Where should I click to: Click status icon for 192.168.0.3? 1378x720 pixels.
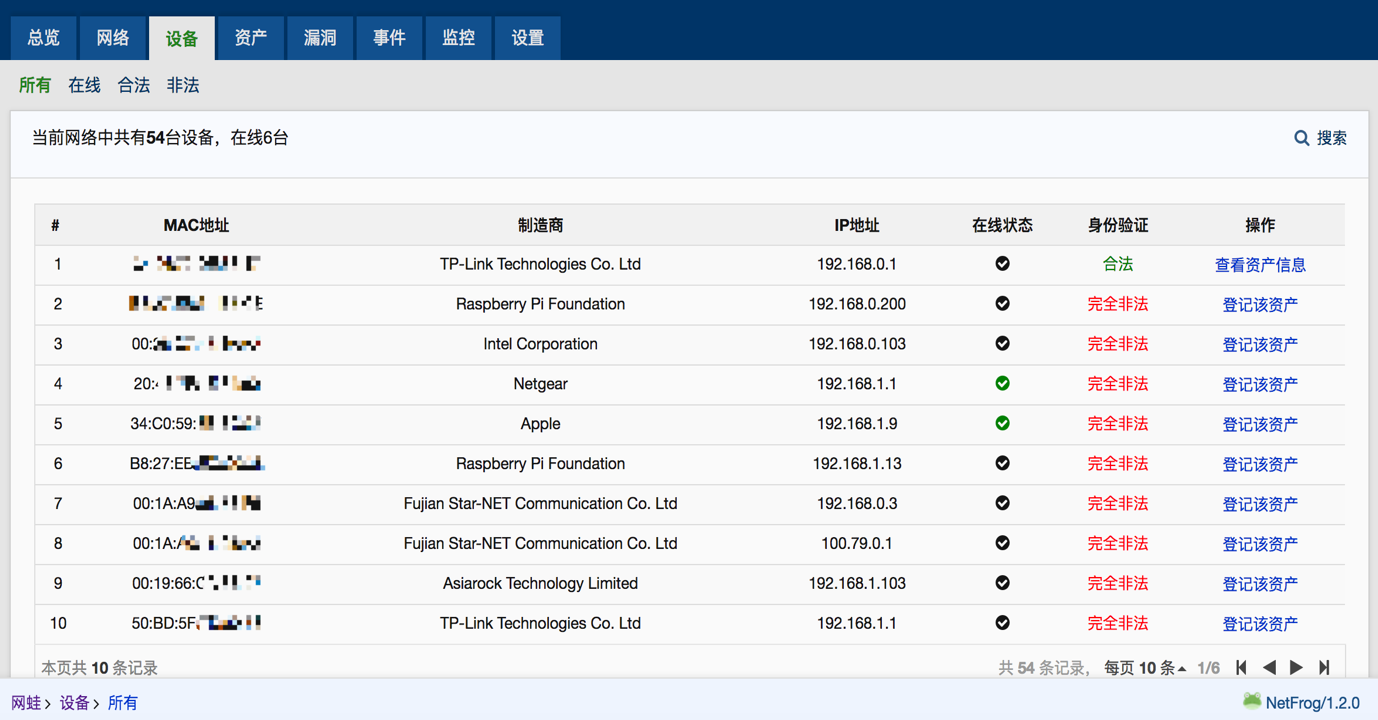coord(1002,503)
